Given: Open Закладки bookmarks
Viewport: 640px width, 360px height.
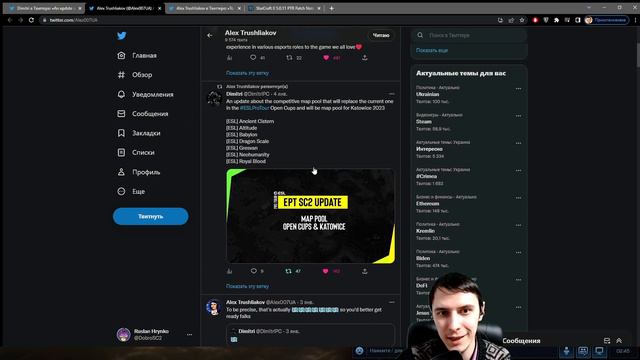Looking at the screenshot, I should pos(139,133).
